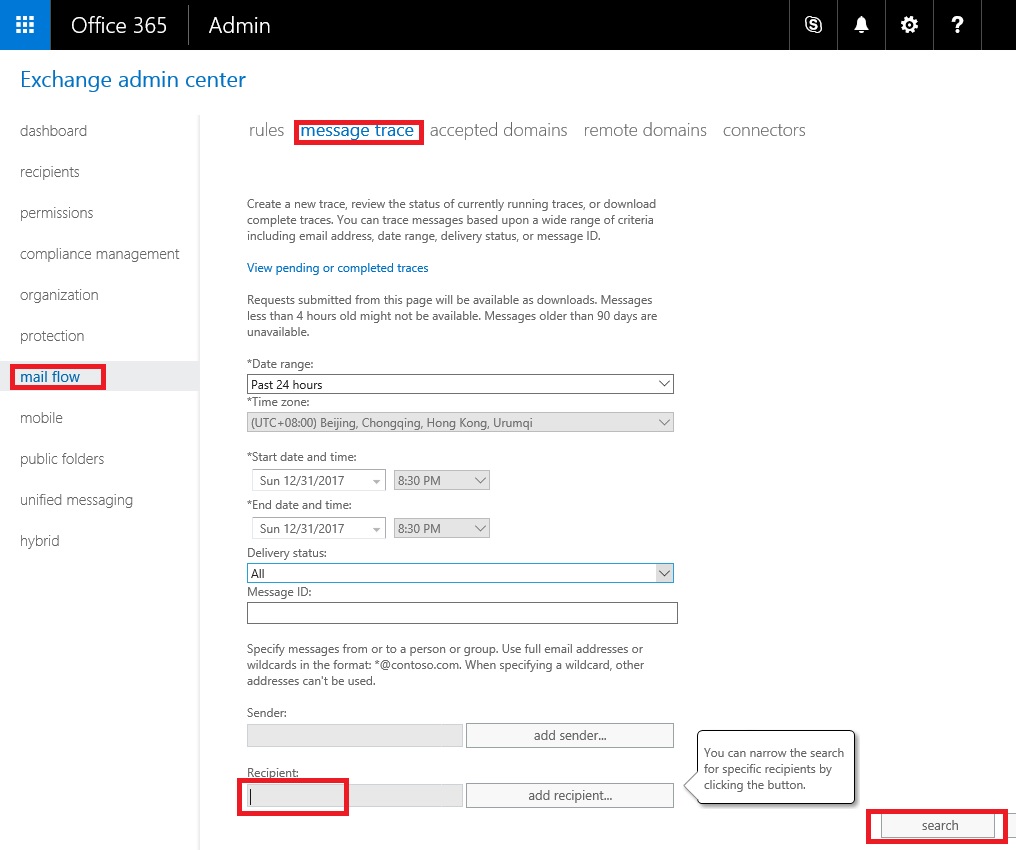Switch to the rules tab
The image size is (1016, 850).
(266, 130)
